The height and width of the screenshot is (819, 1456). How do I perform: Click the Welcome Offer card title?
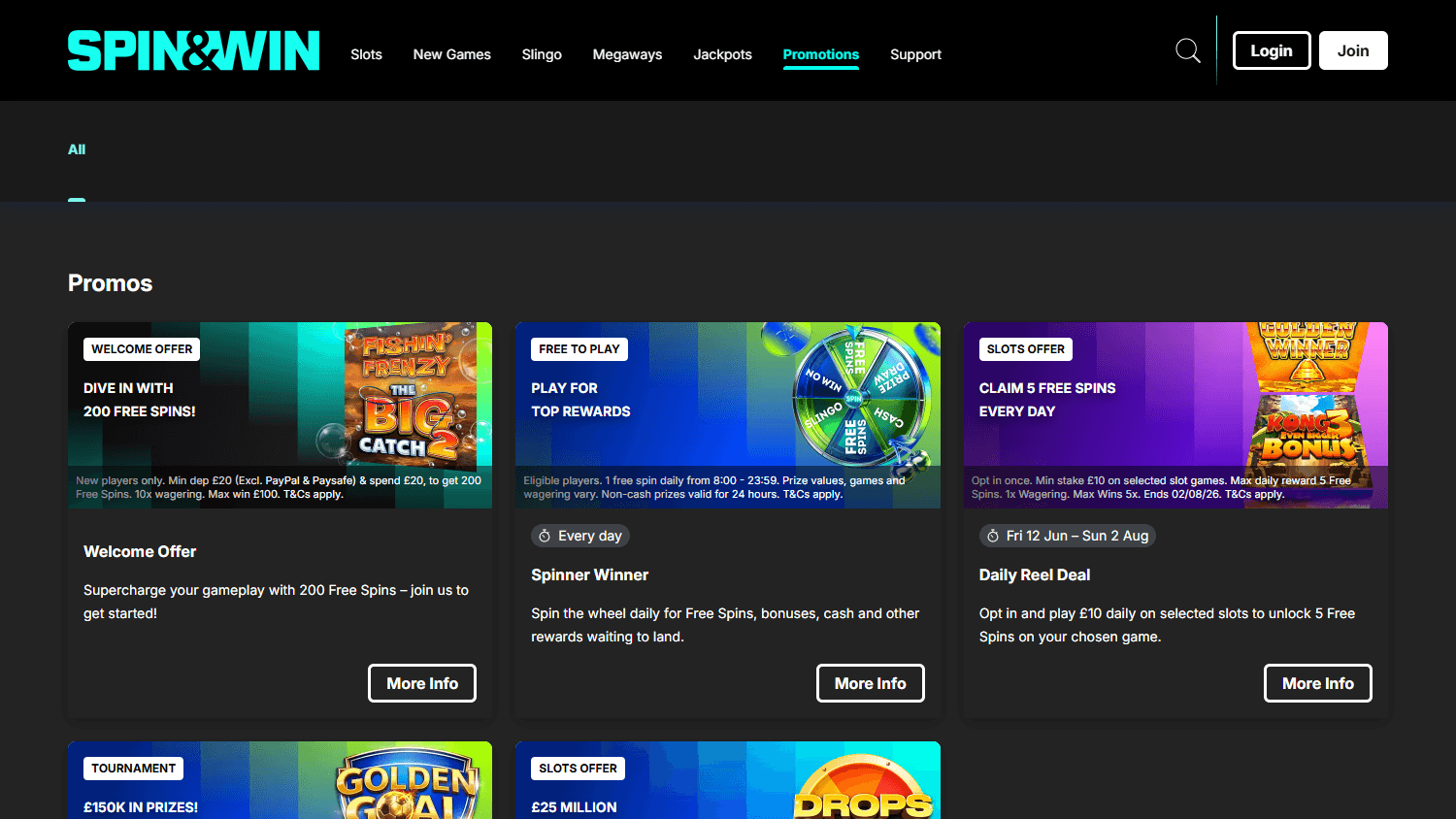point(140,551)
